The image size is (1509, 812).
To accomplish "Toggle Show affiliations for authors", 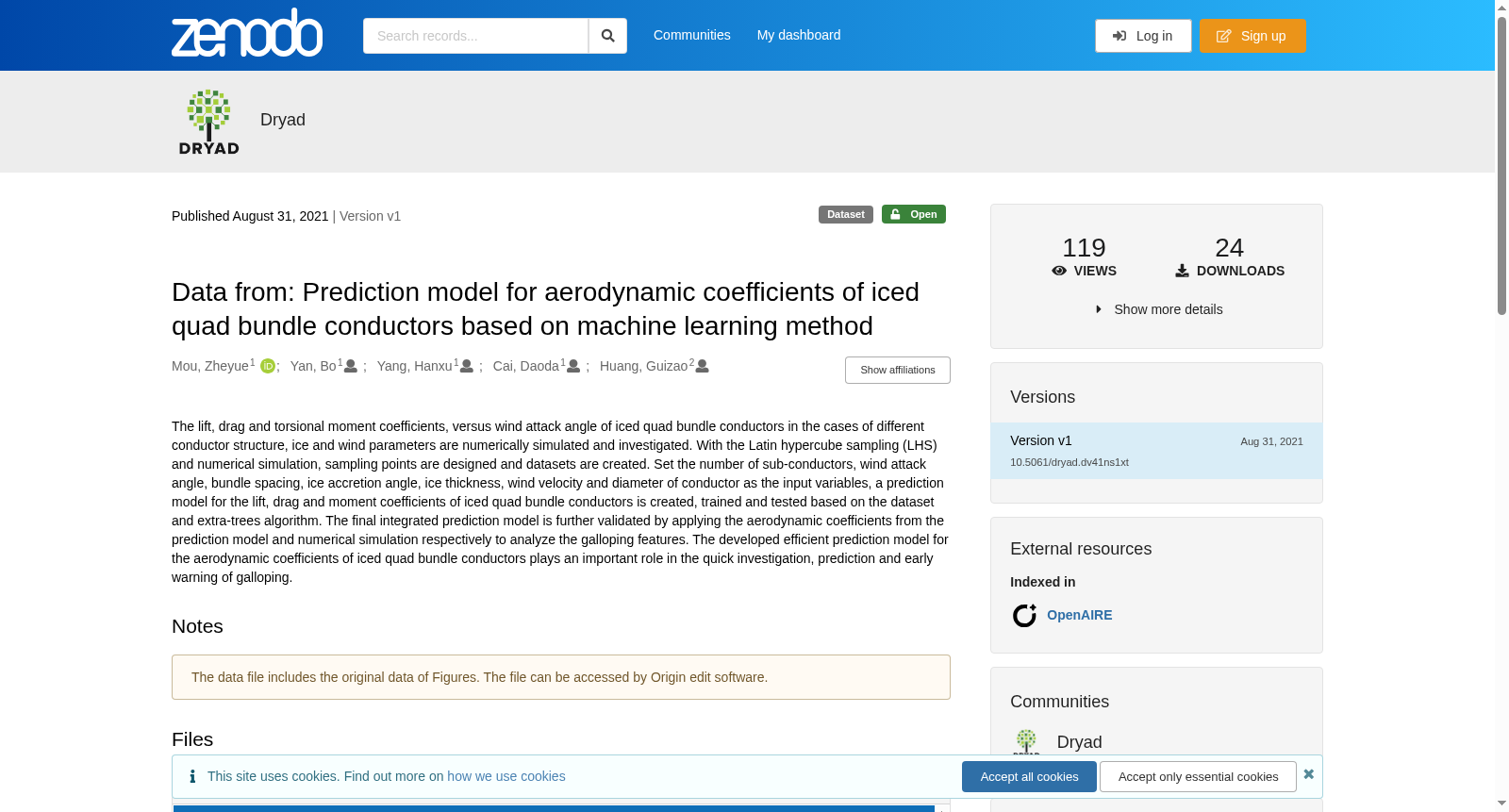I will (x=897, y=370).
